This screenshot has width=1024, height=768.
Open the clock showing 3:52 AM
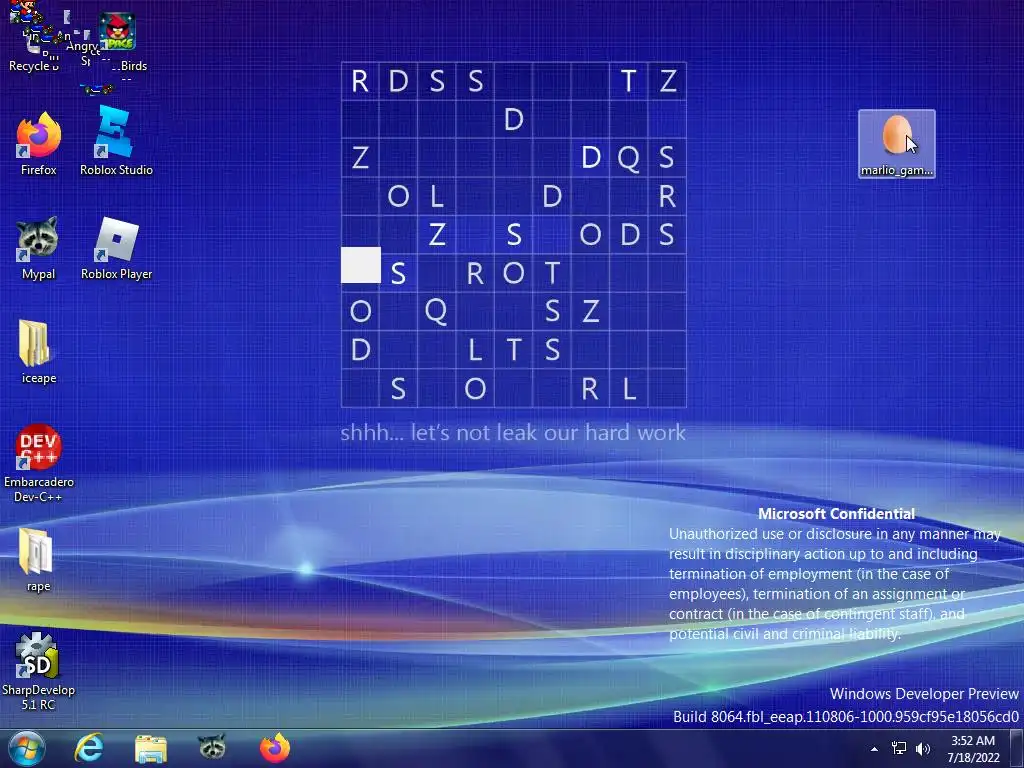(973, 749)
